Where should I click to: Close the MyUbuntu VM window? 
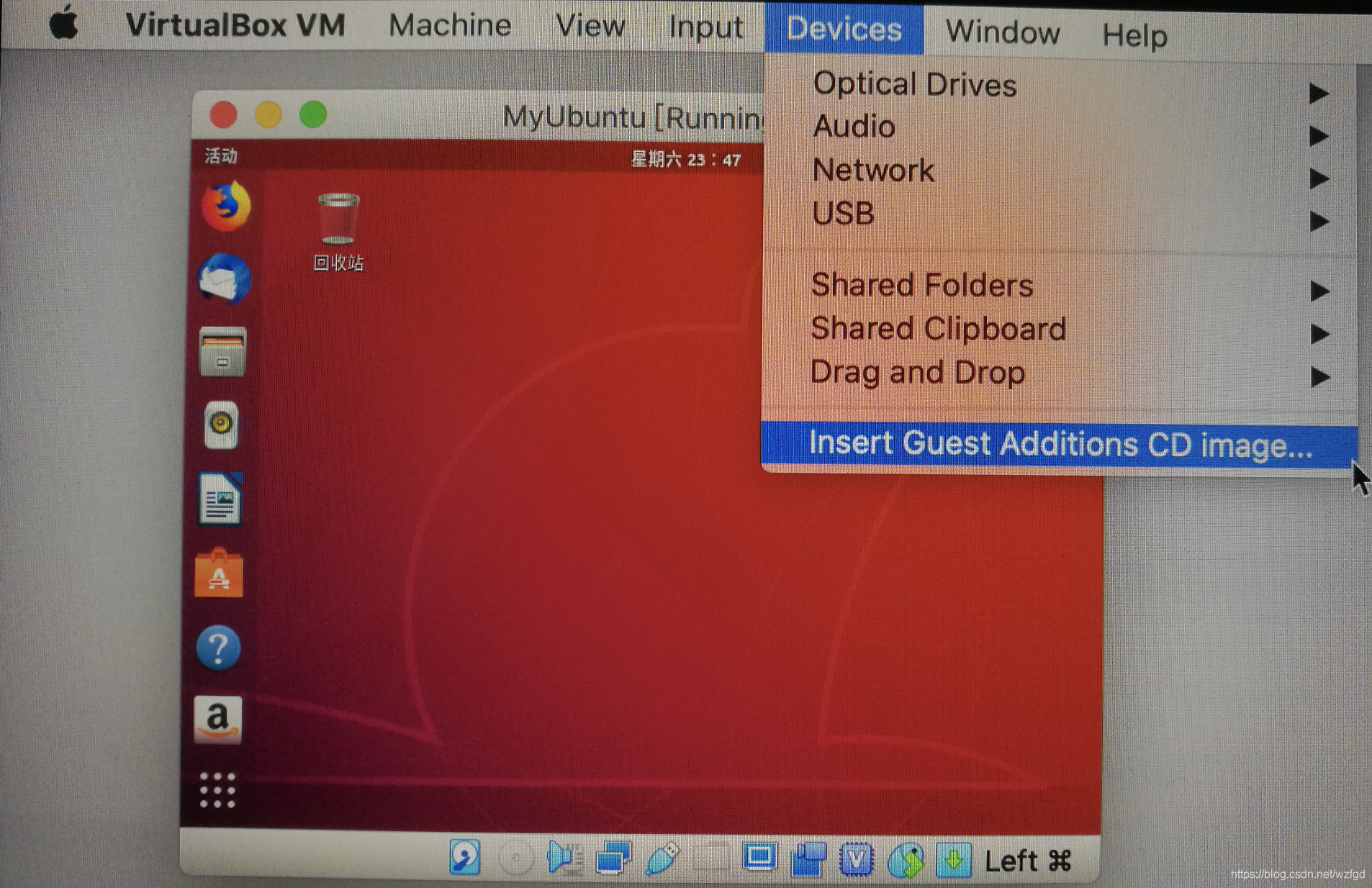223,114
